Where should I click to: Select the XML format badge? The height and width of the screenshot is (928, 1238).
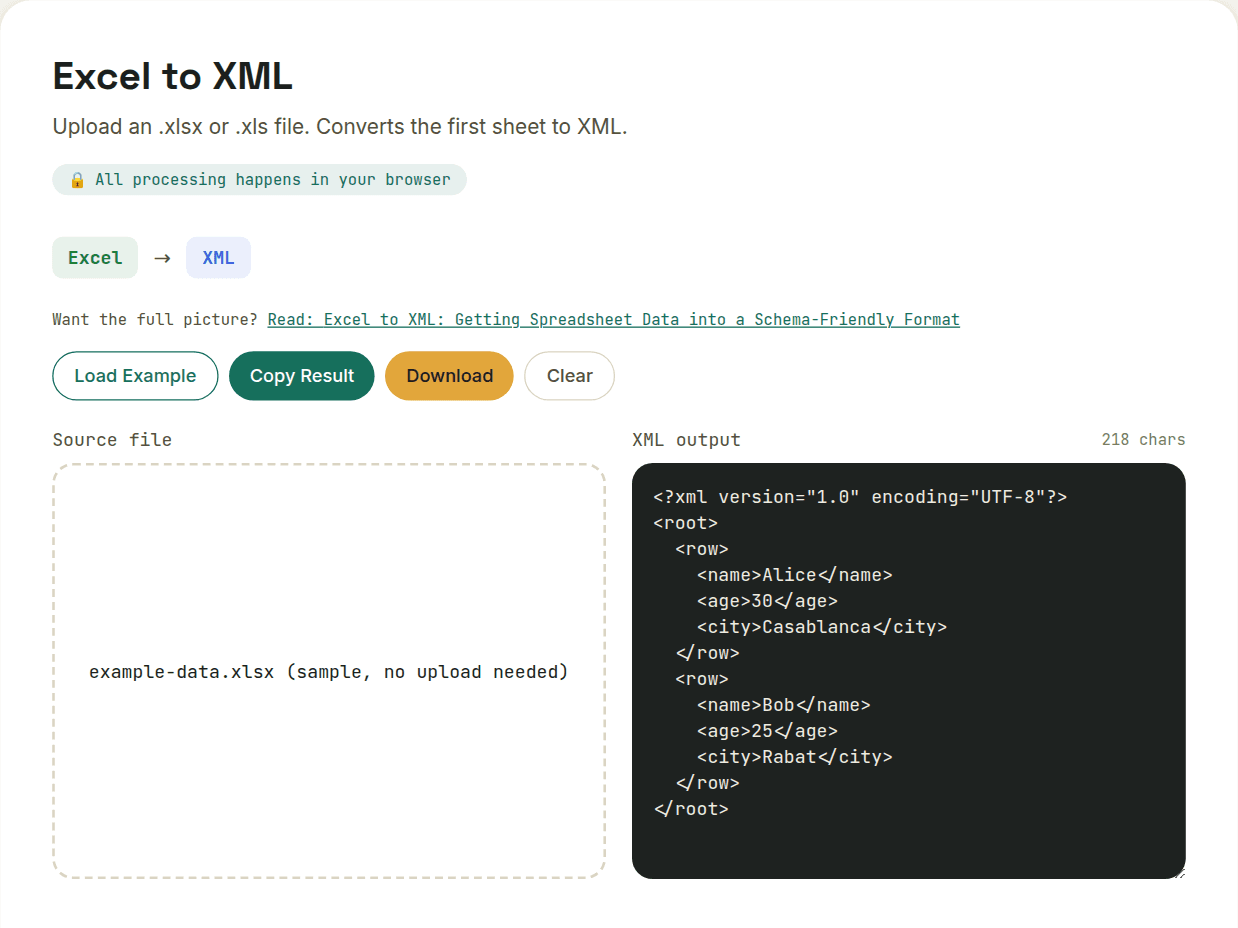coord(218,258)
